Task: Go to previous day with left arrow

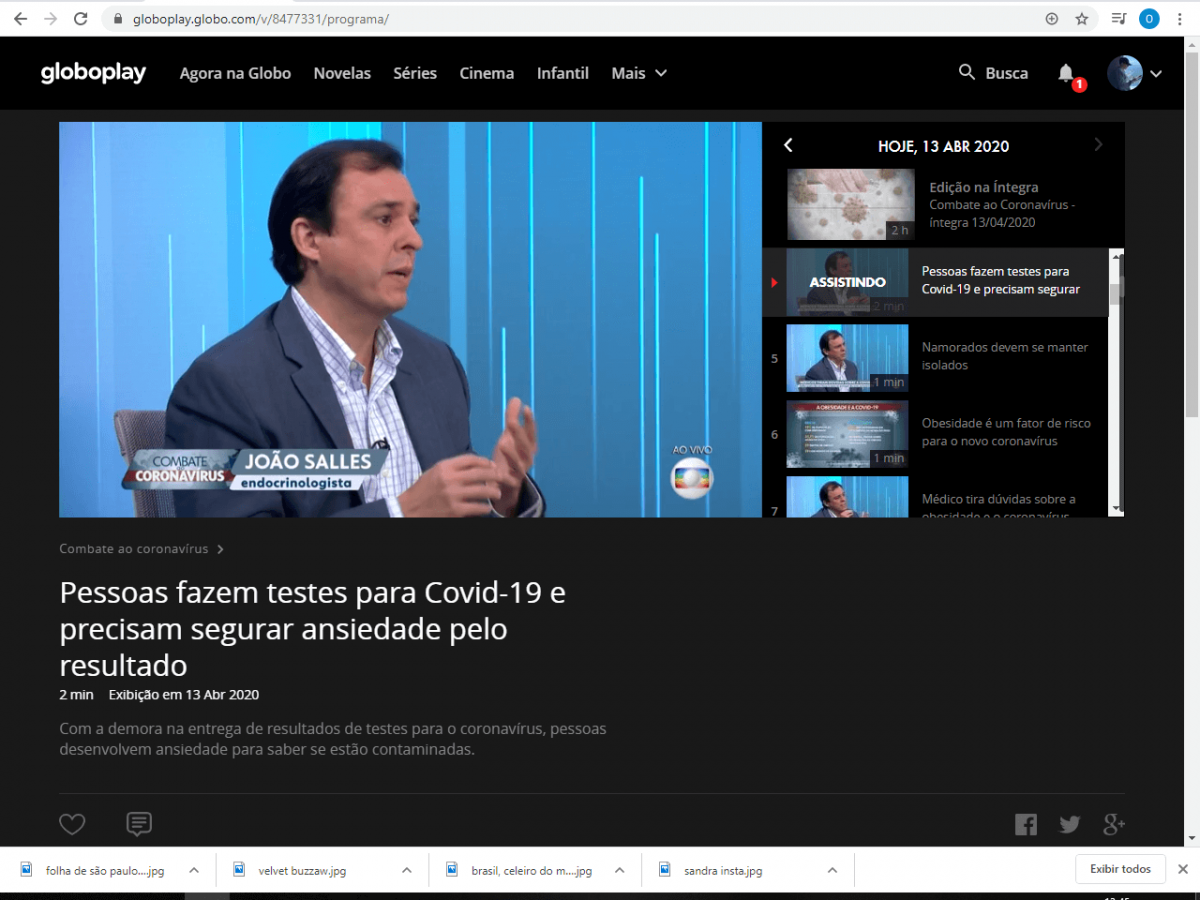Action: 788,145
